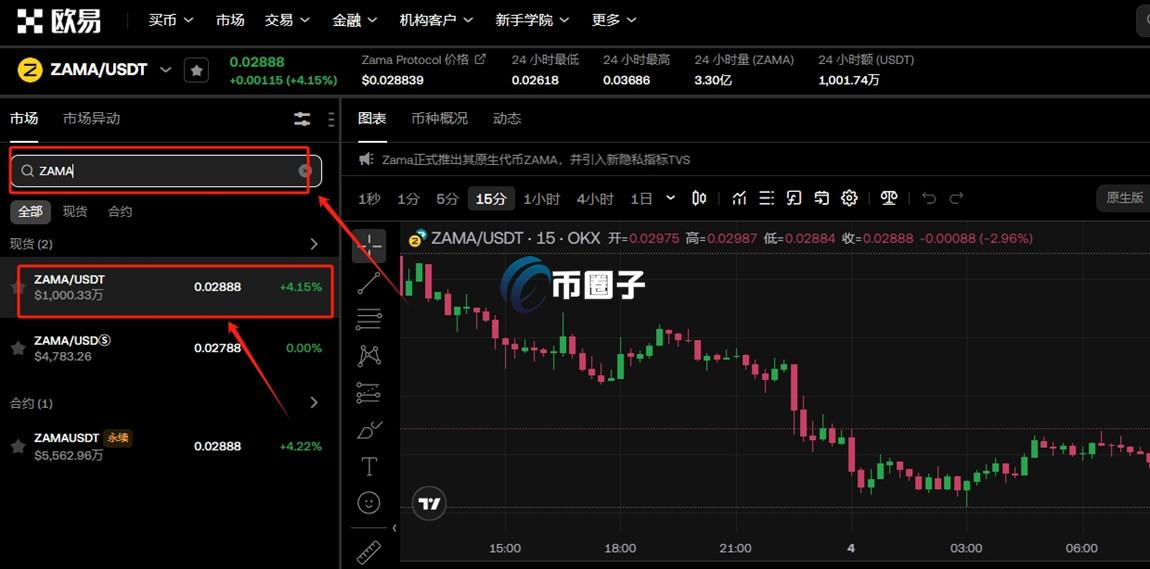Select the crosshair cursor tool

369,246
